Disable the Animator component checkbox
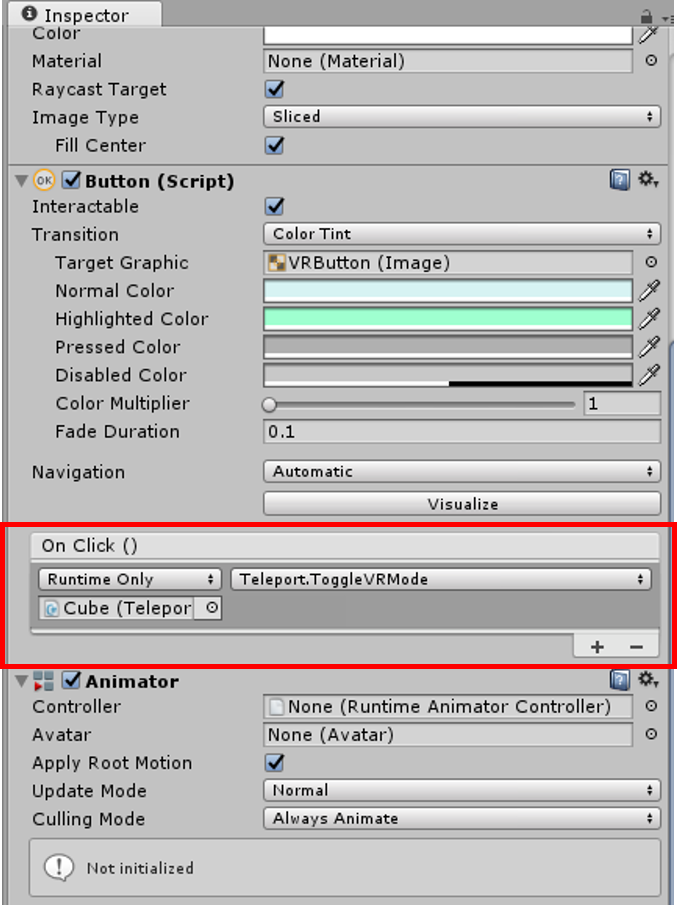 click(x=71, y=680)
